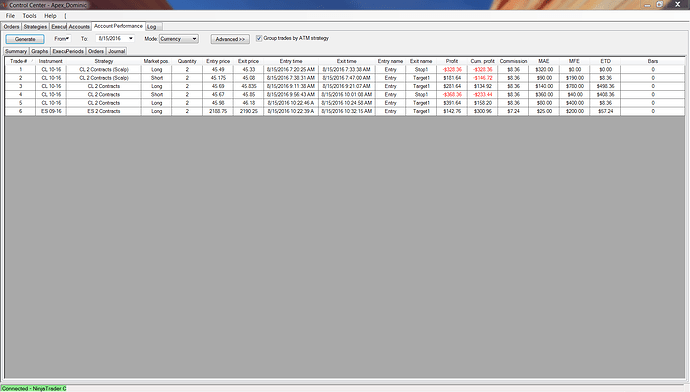Sort by the Profit column header

452,61
